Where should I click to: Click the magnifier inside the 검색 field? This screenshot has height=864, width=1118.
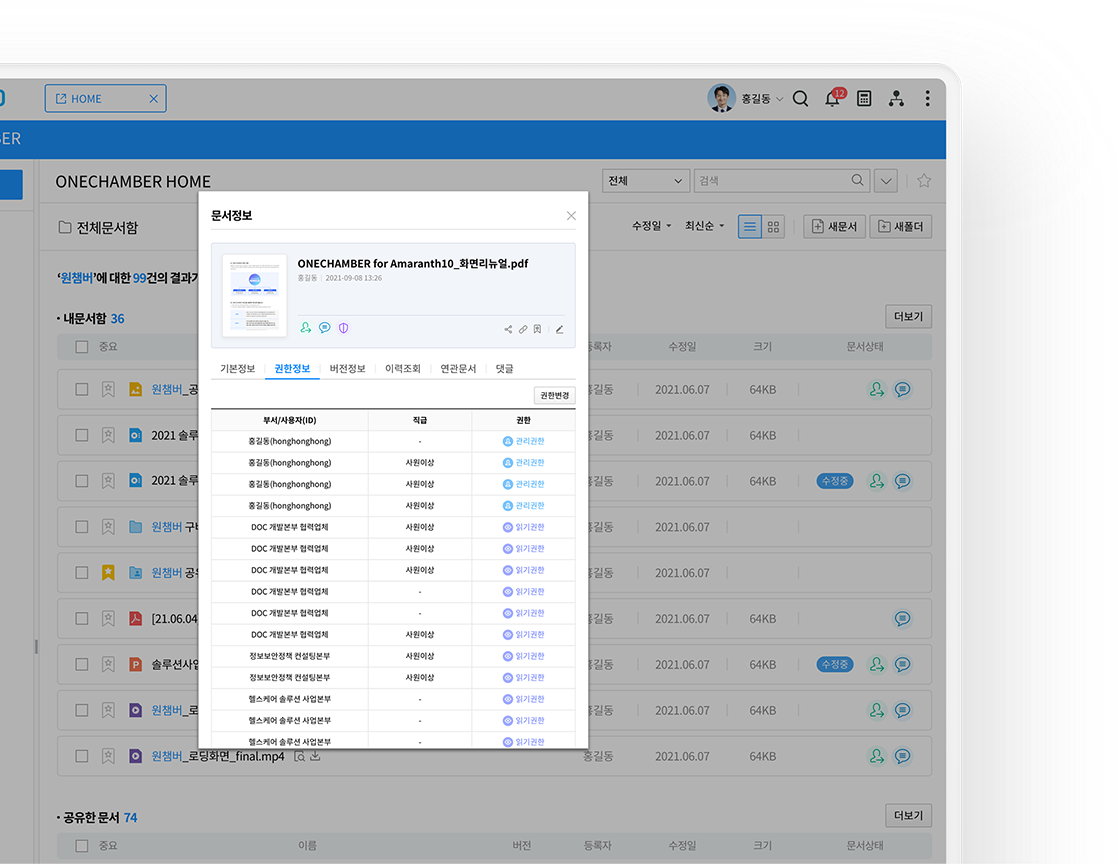click(858, 180)
